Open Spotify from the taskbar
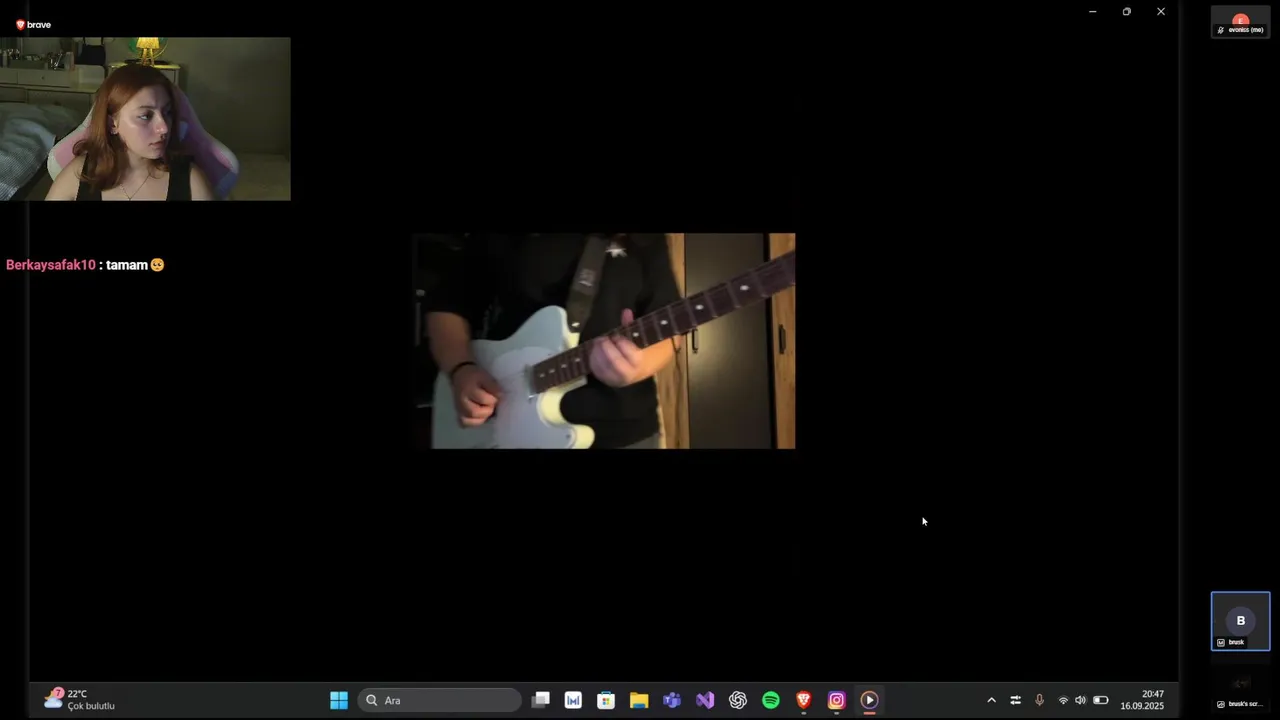Image resolution: width=1280 pixels, height=720 pixels. (x=771, y=700)
